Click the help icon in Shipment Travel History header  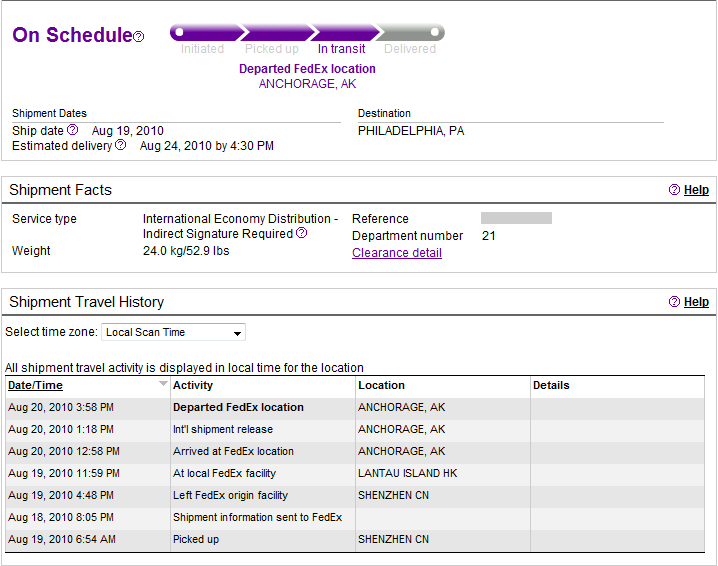click(674, 302)
